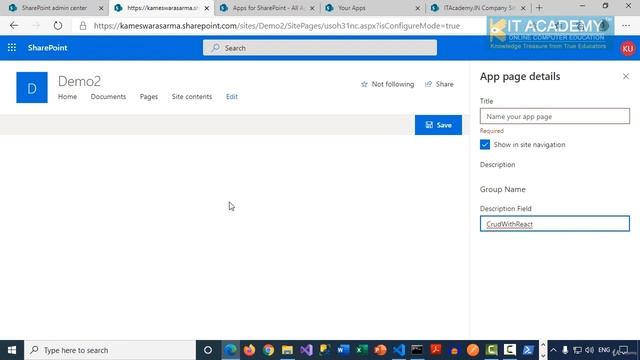
Task: Open network status tray icon
Action: coord(577,350)
